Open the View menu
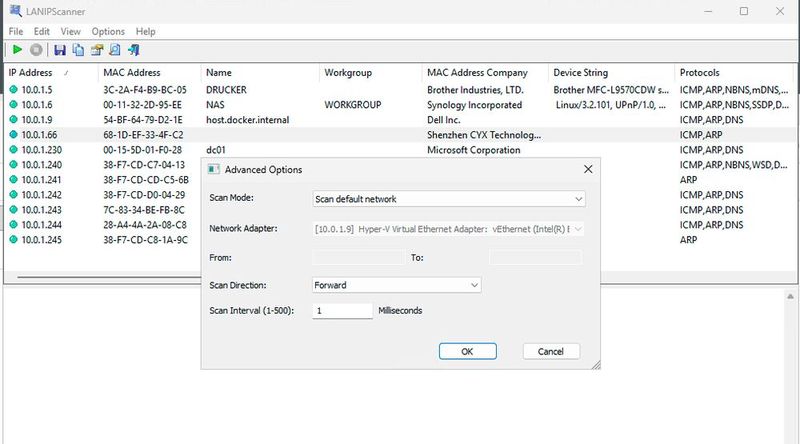The width and height of the screenshot is (800, 444). point(70,31)
